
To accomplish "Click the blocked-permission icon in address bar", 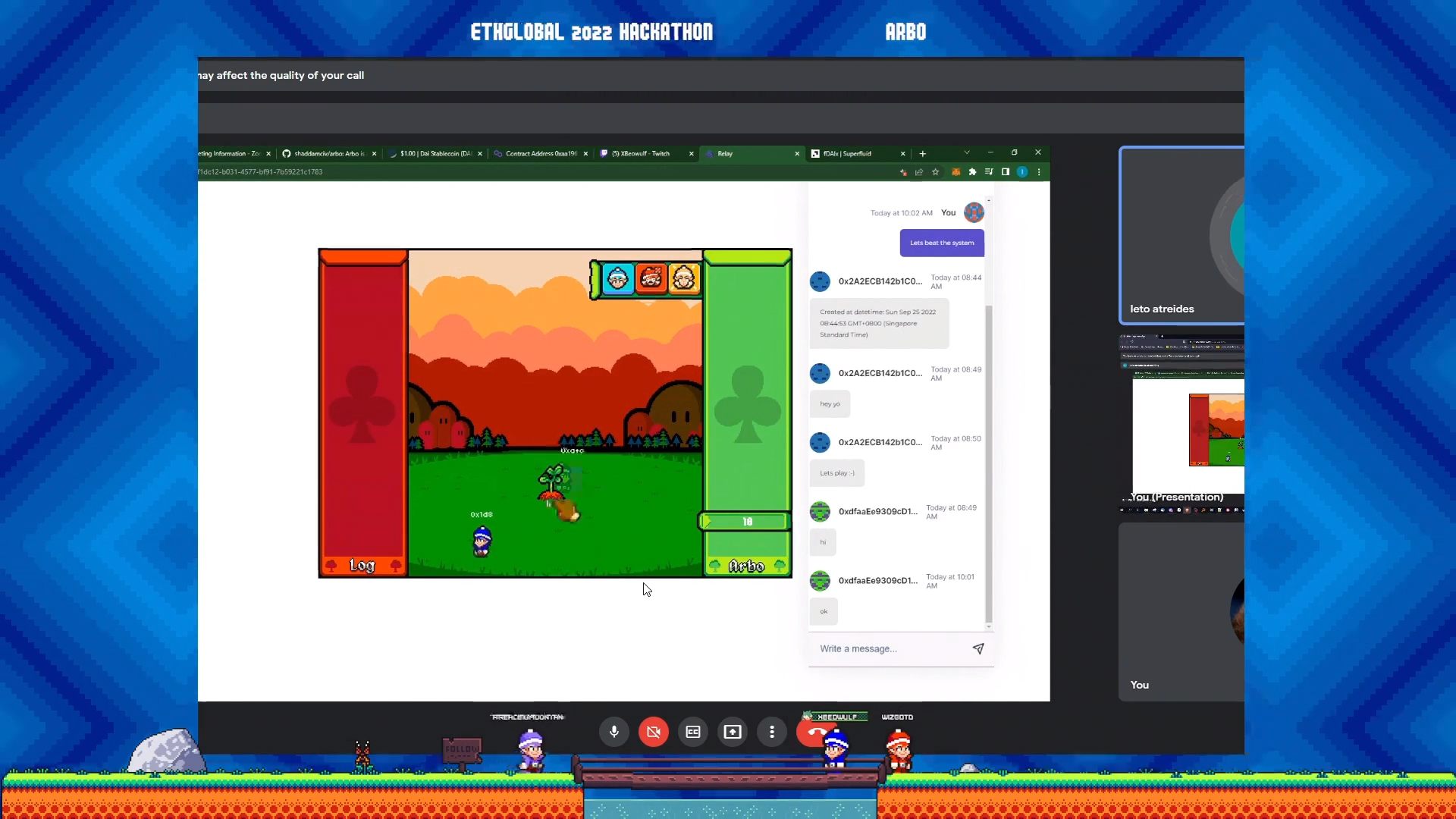I will tap(903, 172).
